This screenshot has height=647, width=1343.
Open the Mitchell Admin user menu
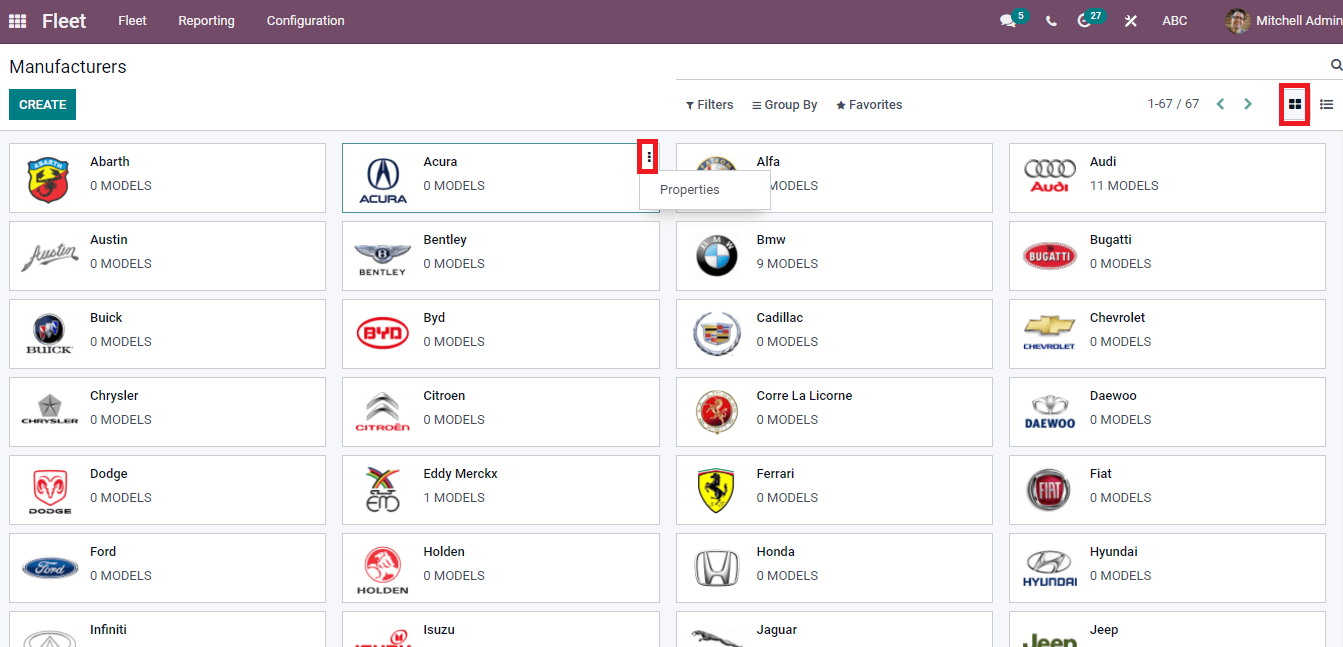click(x=1285, y=21)
